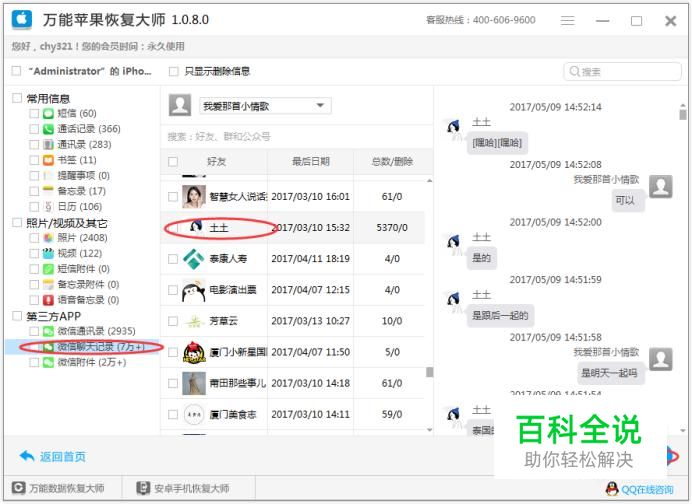This screenshot has width=692, height=504.
Task: Click the 日历 calendar icon
Action: pos(48,207)
